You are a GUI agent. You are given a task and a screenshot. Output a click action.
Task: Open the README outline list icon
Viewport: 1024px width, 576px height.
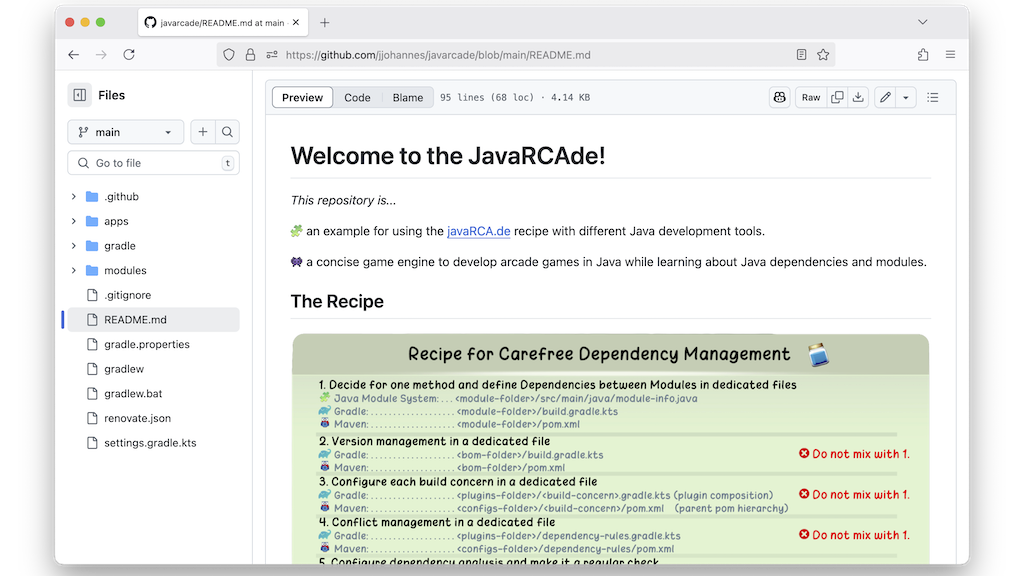click(932, 97)
